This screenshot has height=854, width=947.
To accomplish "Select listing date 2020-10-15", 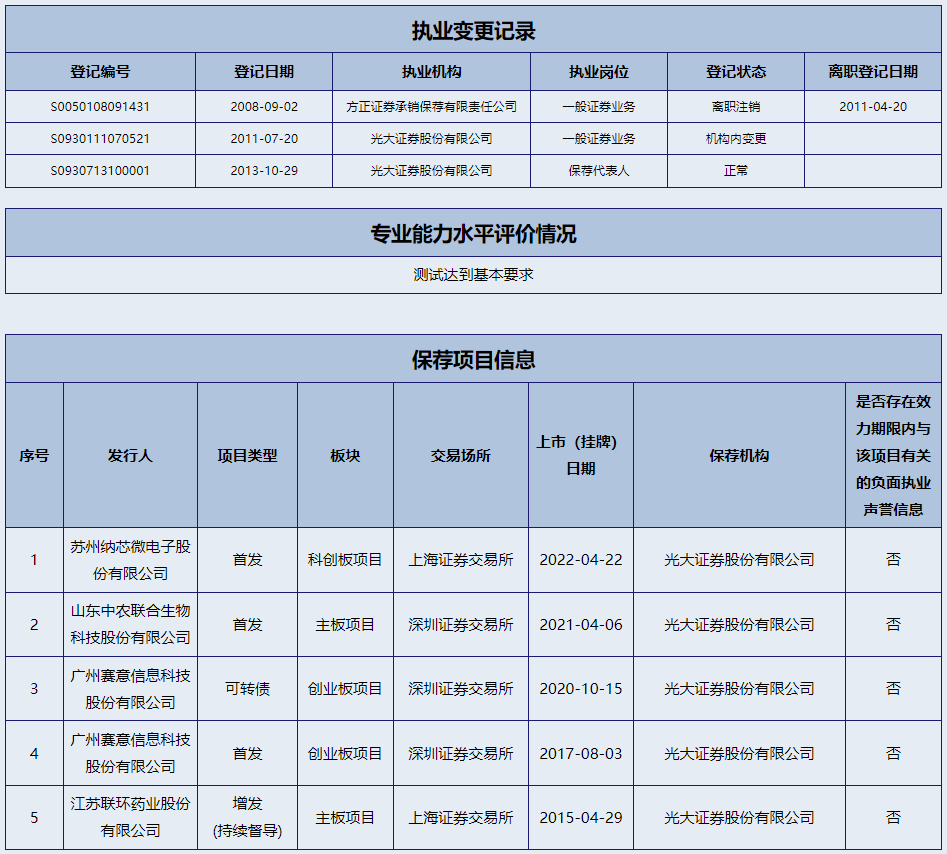I will [x=580, y=689].
